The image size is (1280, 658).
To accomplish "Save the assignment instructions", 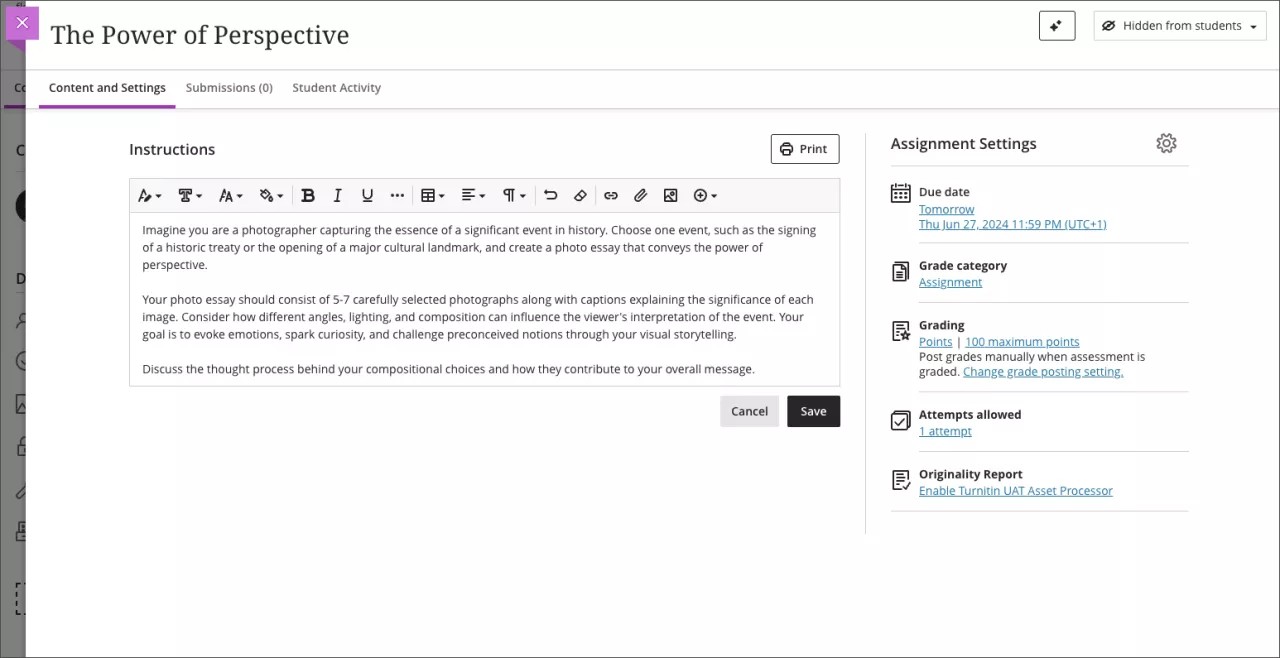I will (x=813, y=410).
